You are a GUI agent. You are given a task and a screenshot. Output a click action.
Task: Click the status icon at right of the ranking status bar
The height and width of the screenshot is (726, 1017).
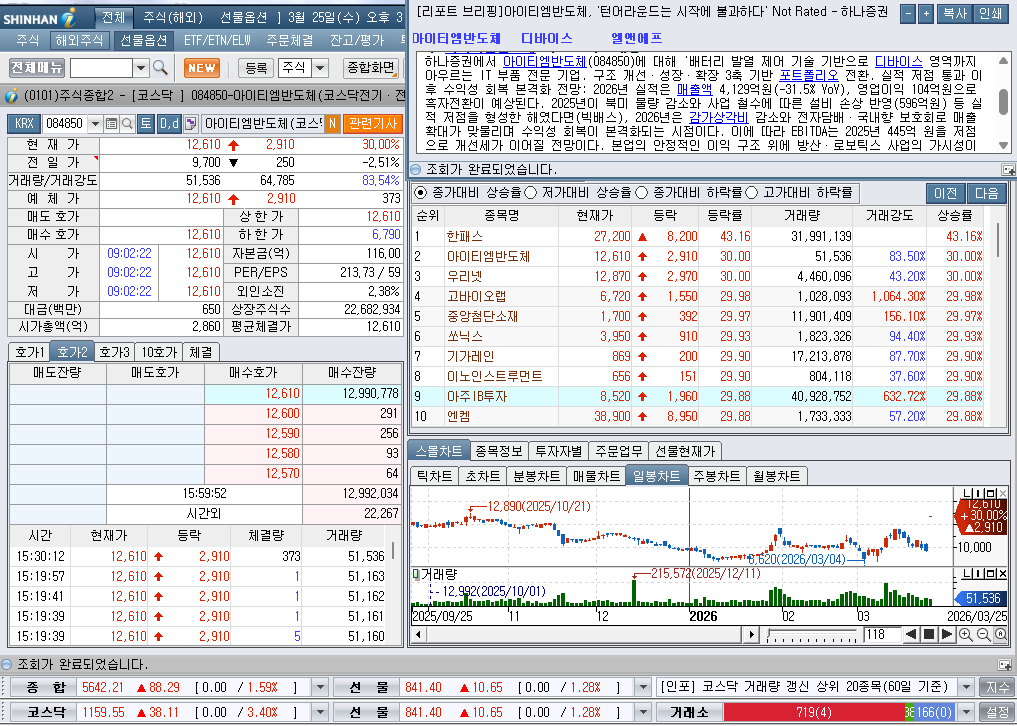[1008, 170]
